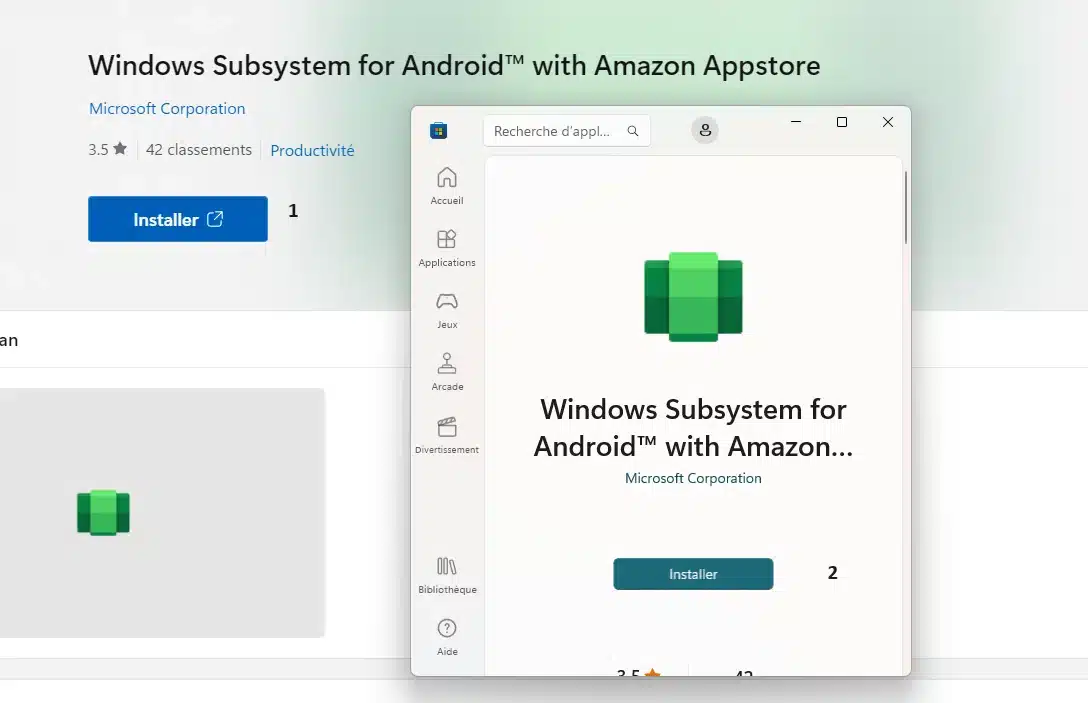Open Microsoft Corporation link on web page
Screen dimensions: 1088x703
(167, 109)
